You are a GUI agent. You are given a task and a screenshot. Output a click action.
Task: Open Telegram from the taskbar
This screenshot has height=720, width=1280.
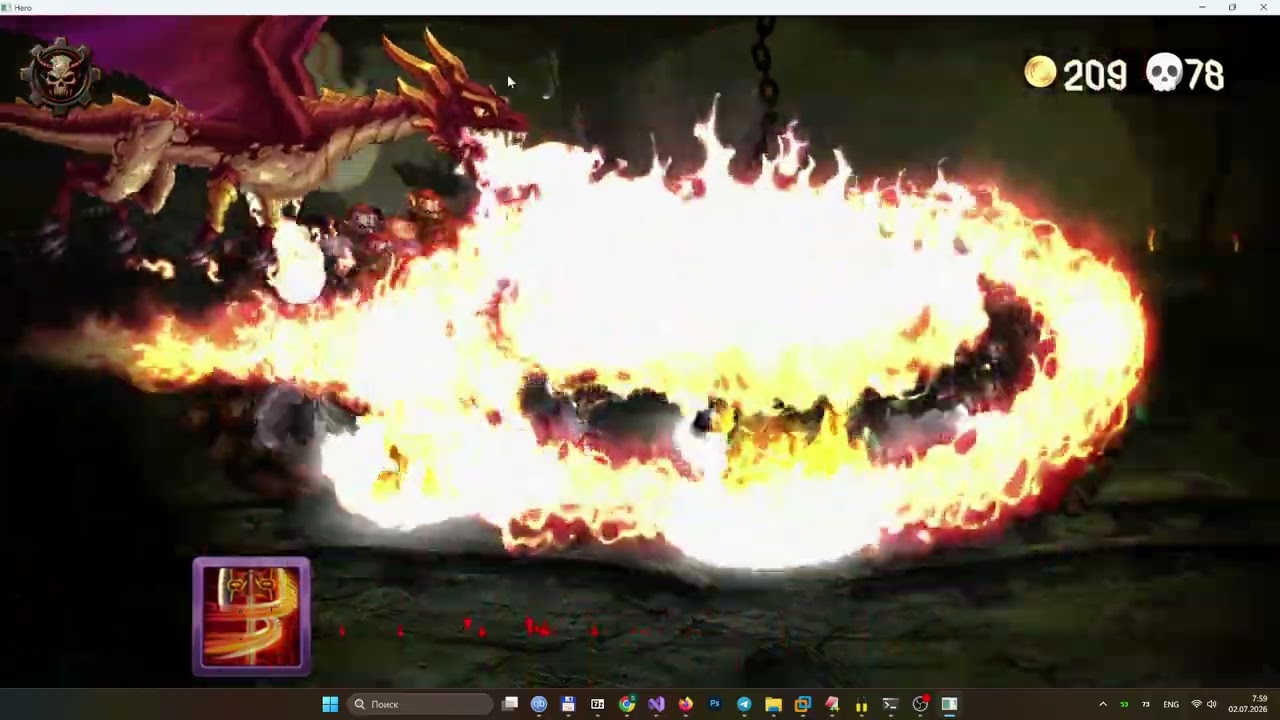coord(744,704)
